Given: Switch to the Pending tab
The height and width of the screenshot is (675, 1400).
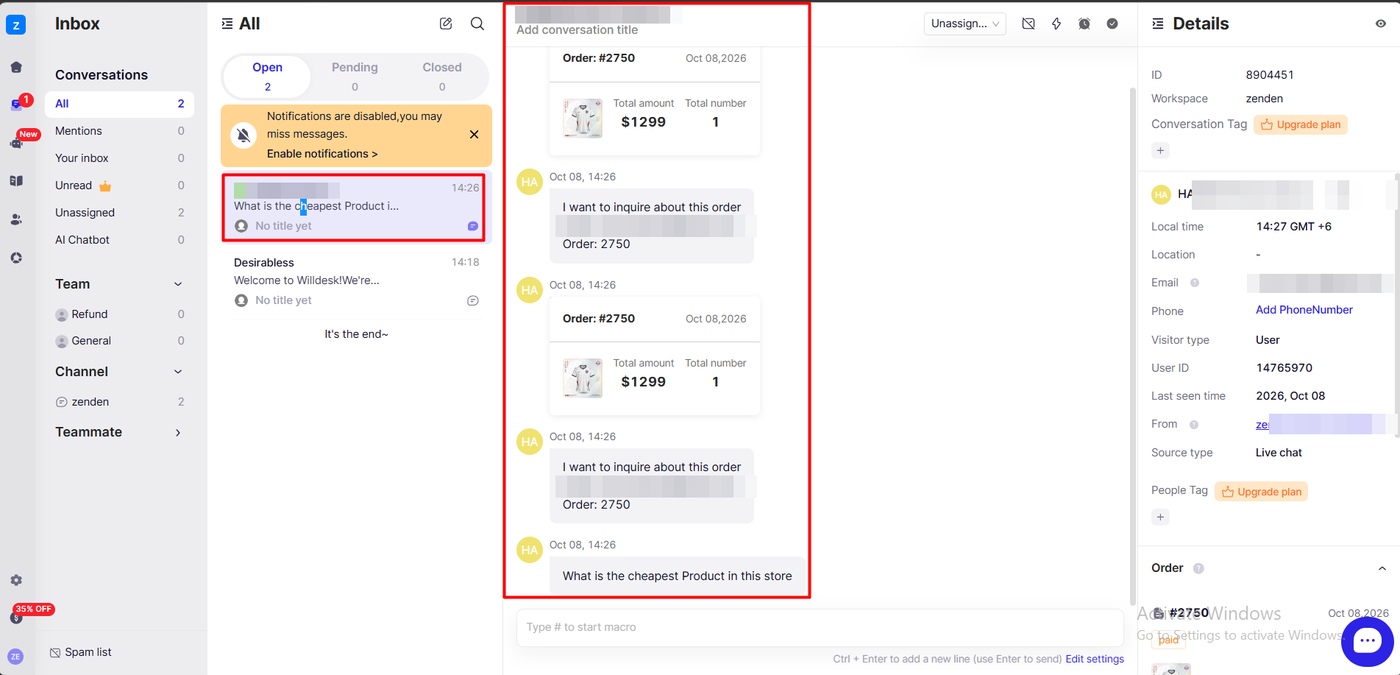Looking at the screenshot, I should pyautogui.click(x=355, y=76).
